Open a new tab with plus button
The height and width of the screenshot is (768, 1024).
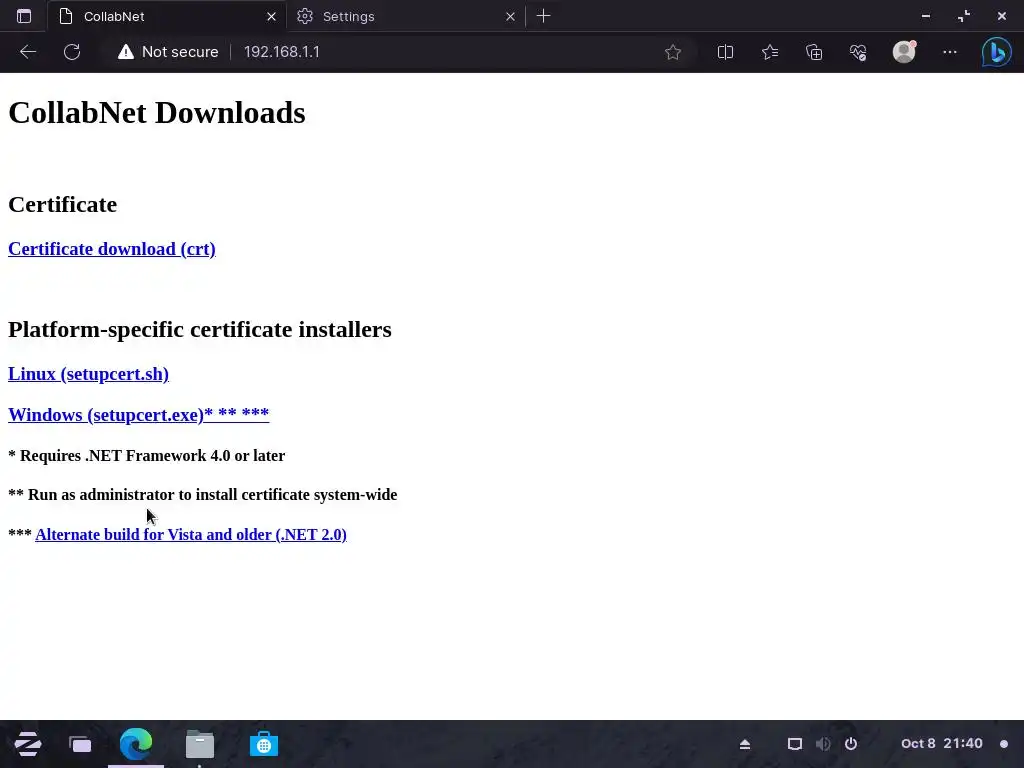tap(543, 16)
